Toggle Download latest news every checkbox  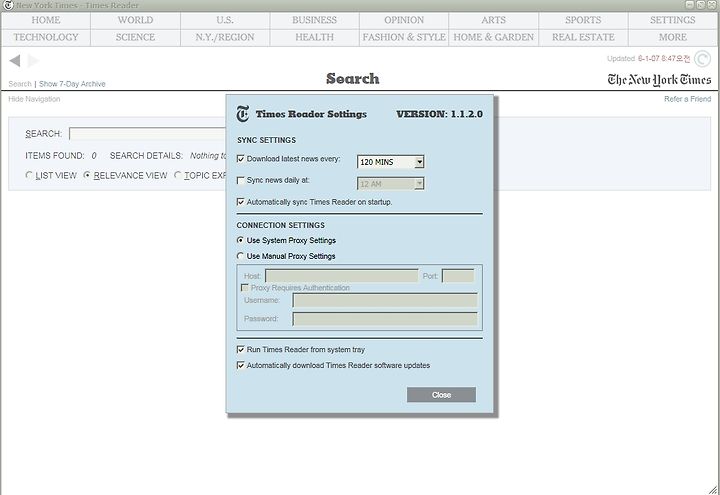(x=240, y=158)
